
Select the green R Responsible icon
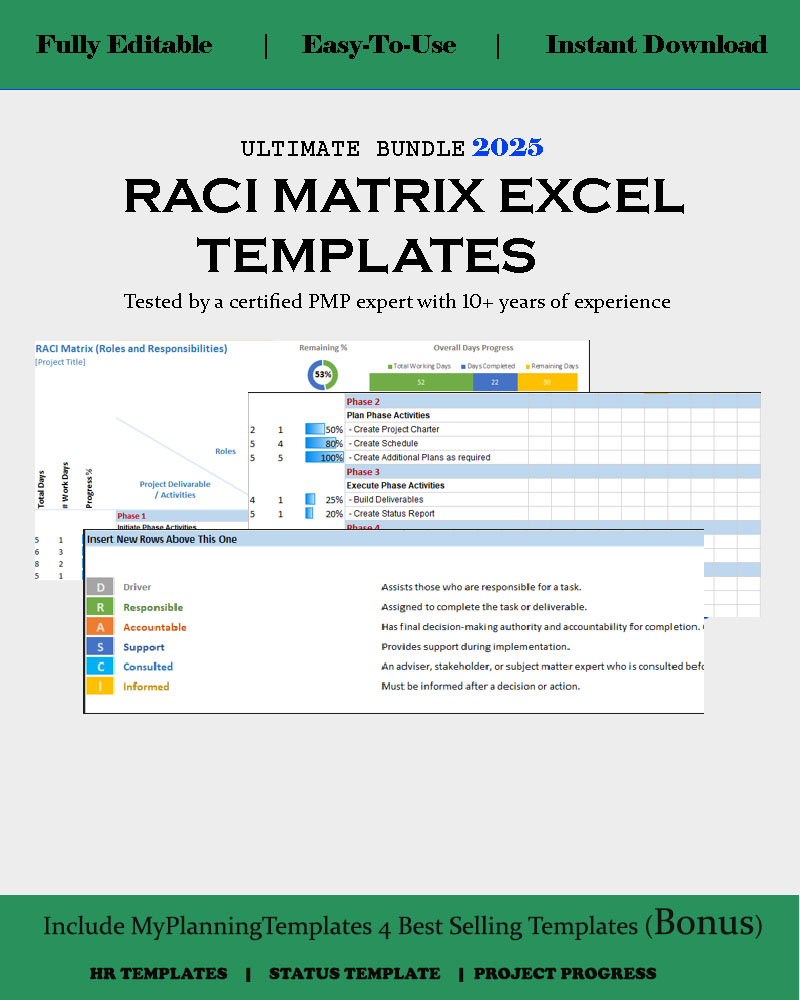tap(99, 607)
